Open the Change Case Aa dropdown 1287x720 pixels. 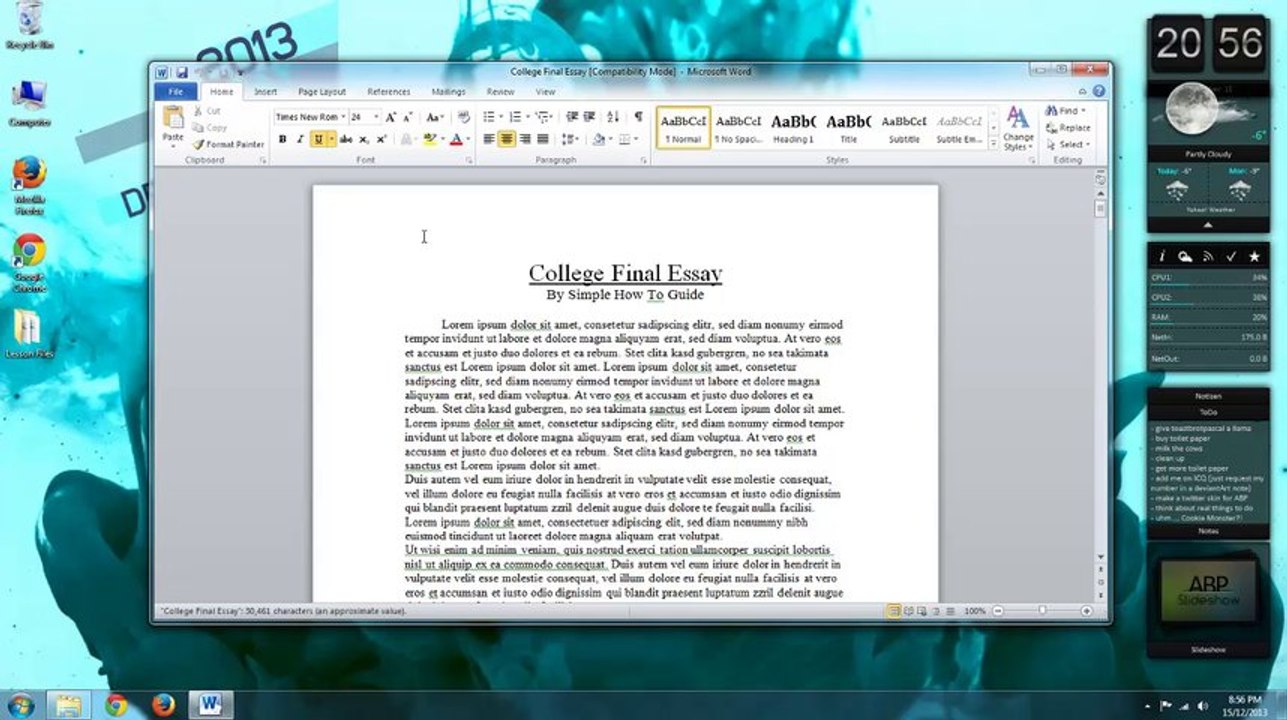435,117
